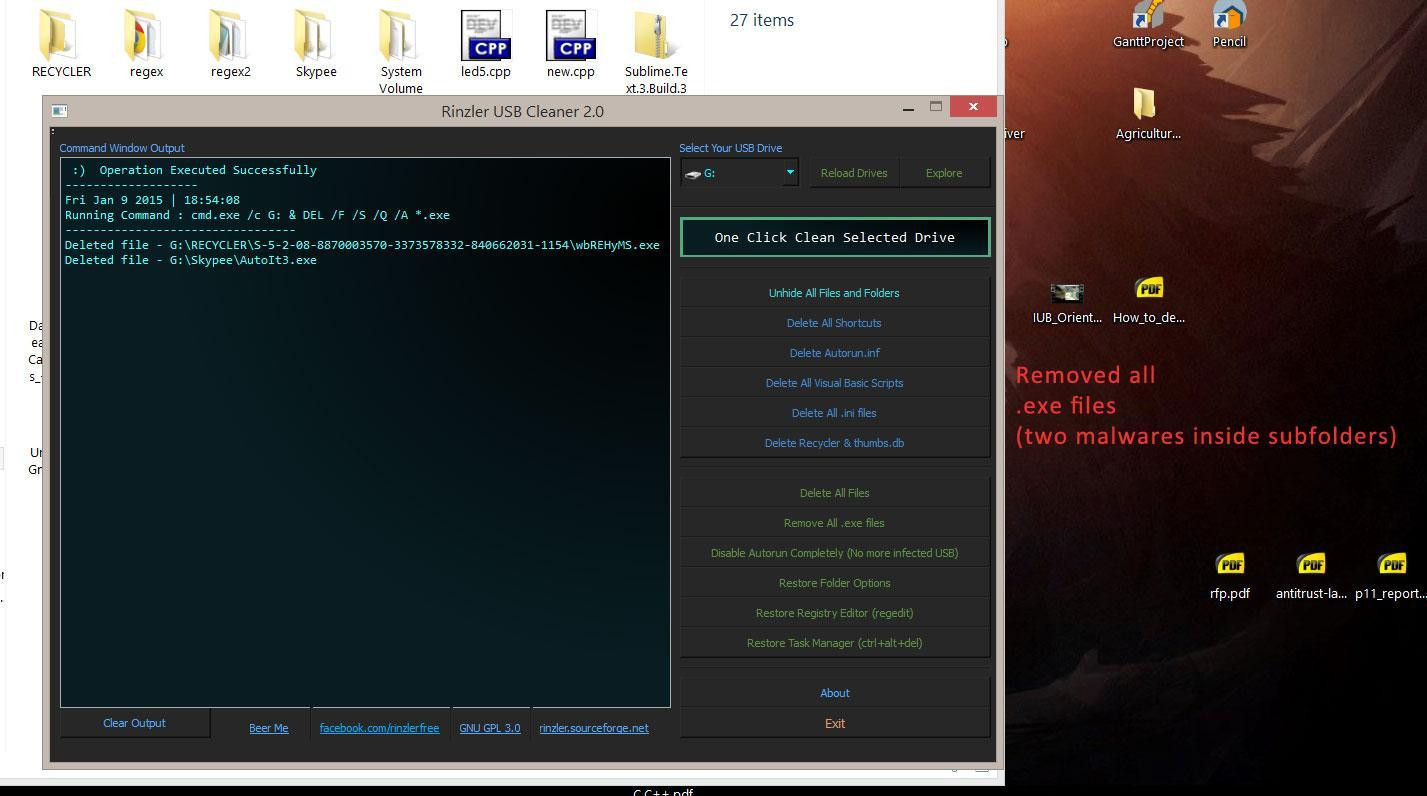
Task: Click Rinzler window title bar icon
Action: 59,111
